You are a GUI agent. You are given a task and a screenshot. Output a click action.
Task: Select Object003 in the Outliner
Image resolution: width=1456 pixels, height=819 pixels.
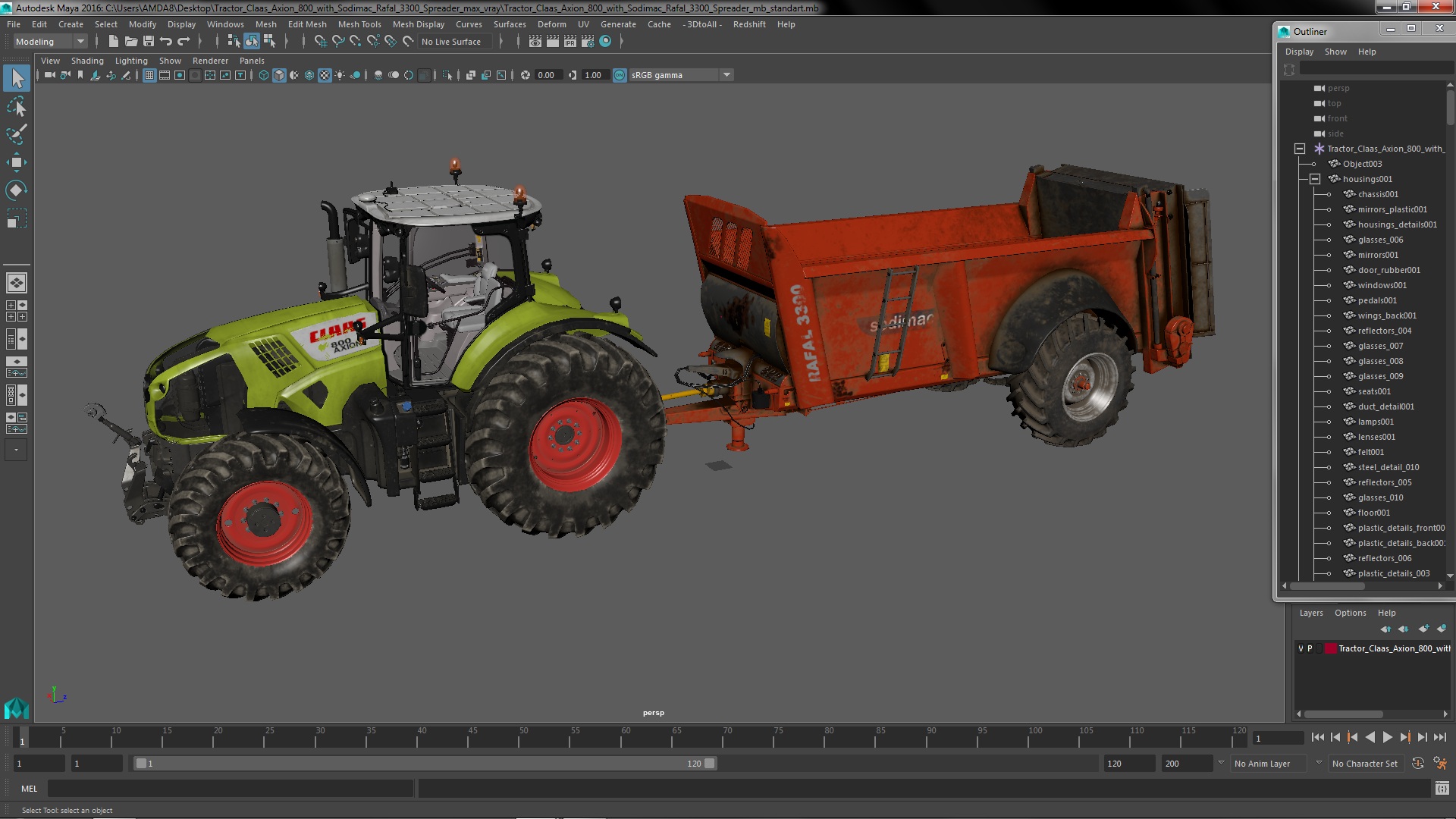(x=1362, y=164)
